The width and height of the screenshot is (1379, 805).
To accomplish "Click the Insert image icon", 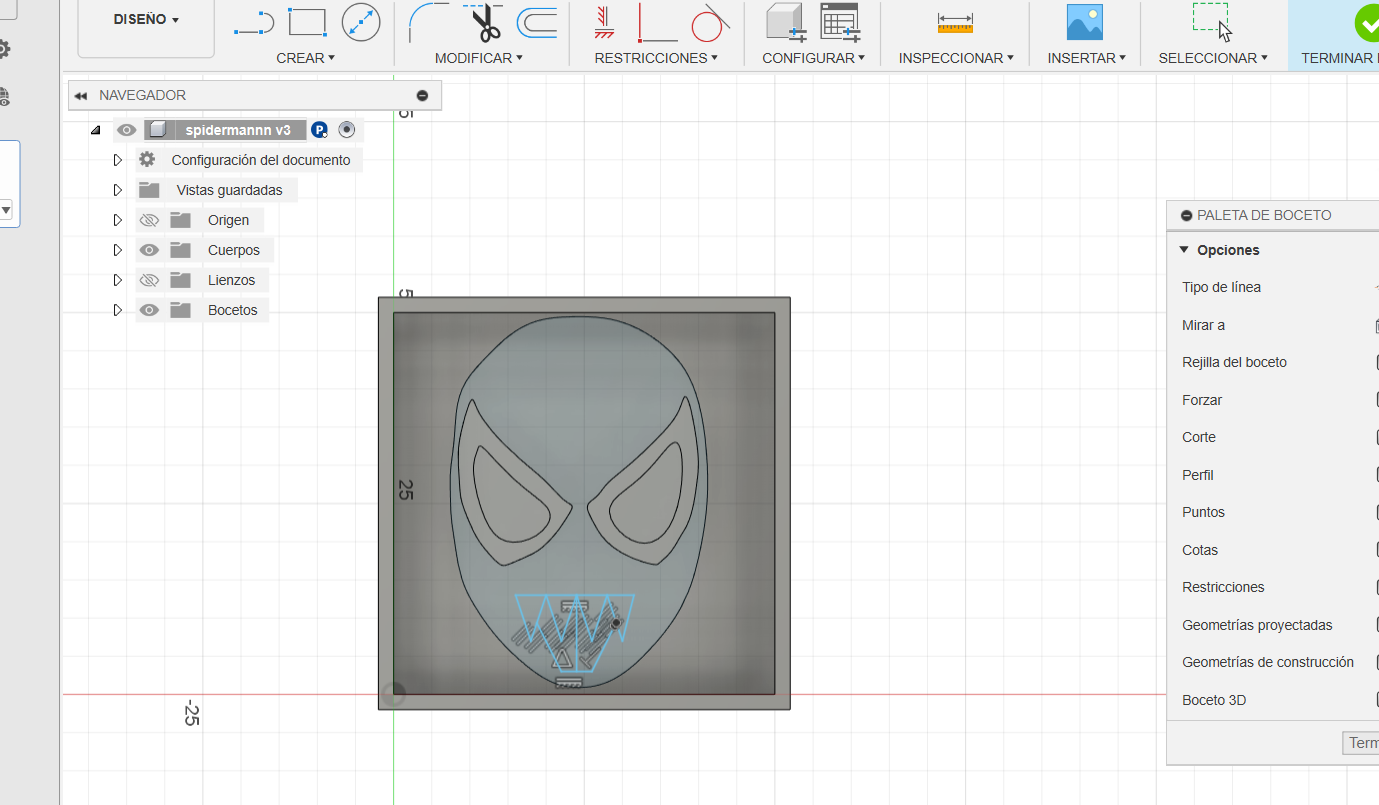I will pos(1084,22).
